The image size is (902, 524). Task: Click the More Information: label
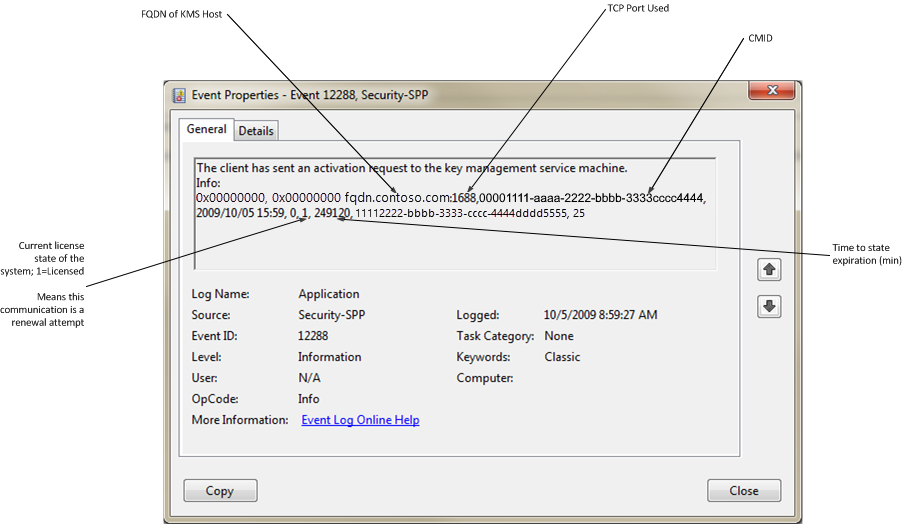coord(240,420)
